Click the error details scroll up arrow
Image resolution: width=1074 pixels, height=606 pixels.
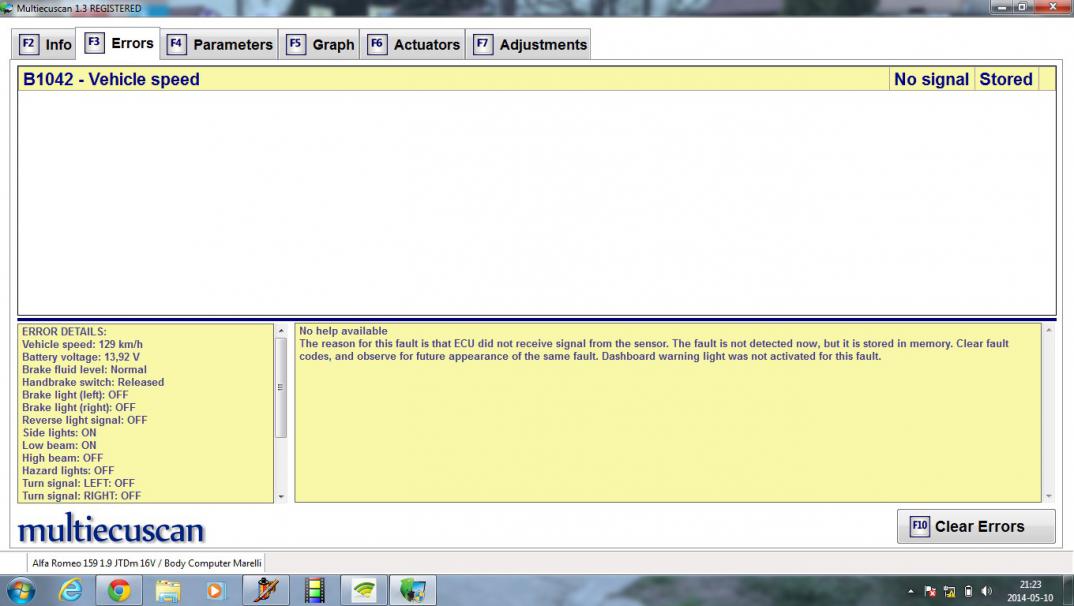coord(281,331)
